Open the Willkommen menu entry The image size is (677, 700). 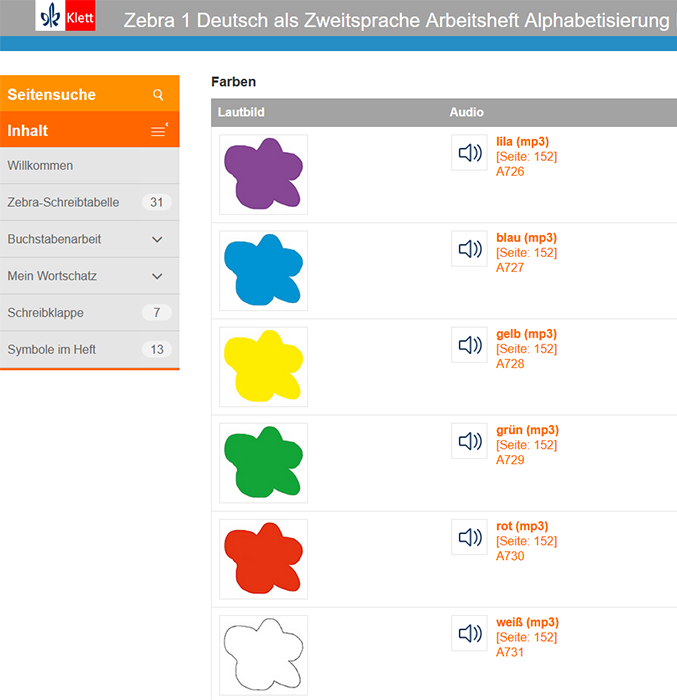[x=90, y=166]
